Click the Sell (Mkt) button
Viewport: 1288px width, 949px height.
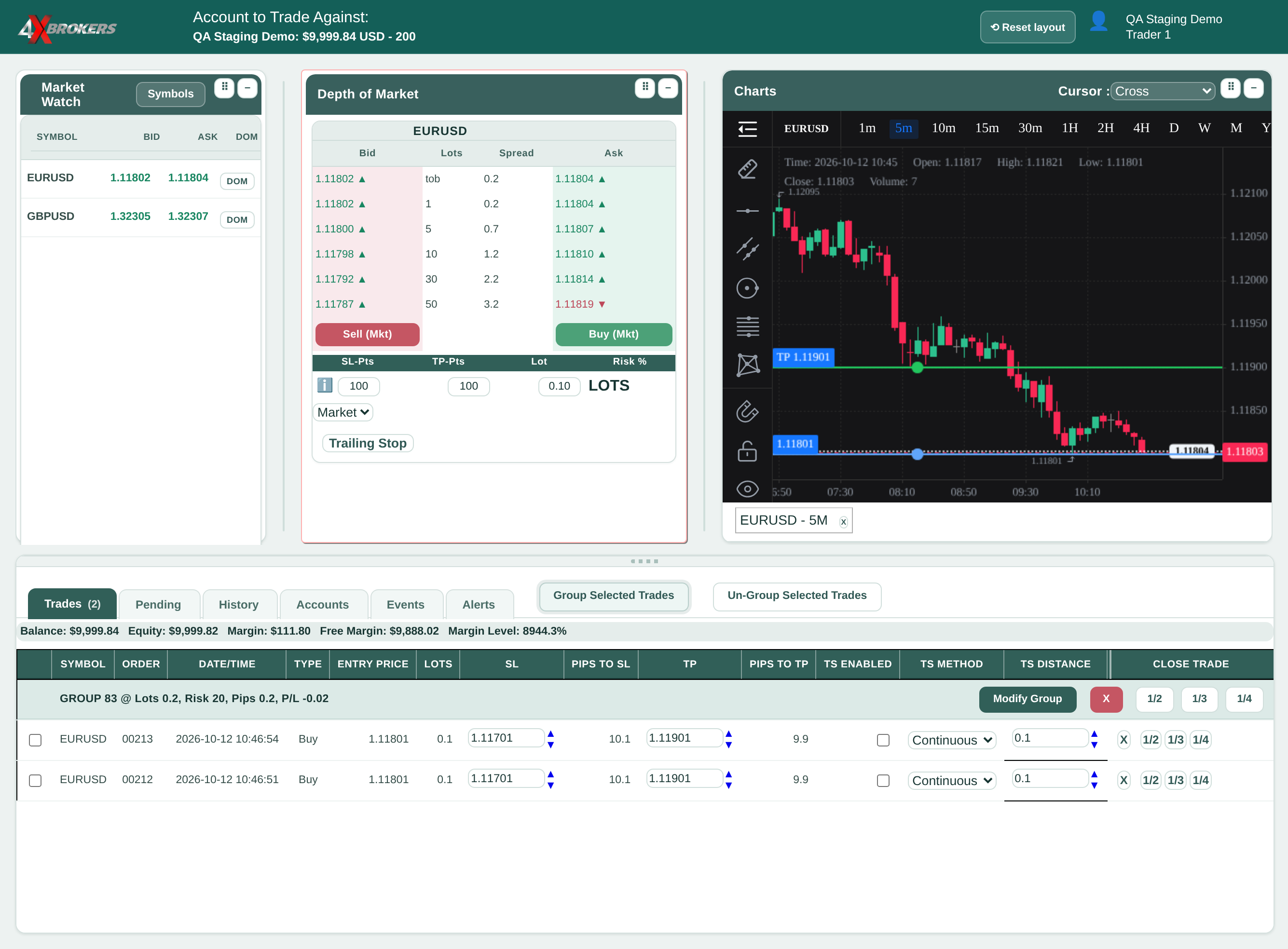(367, 334)
